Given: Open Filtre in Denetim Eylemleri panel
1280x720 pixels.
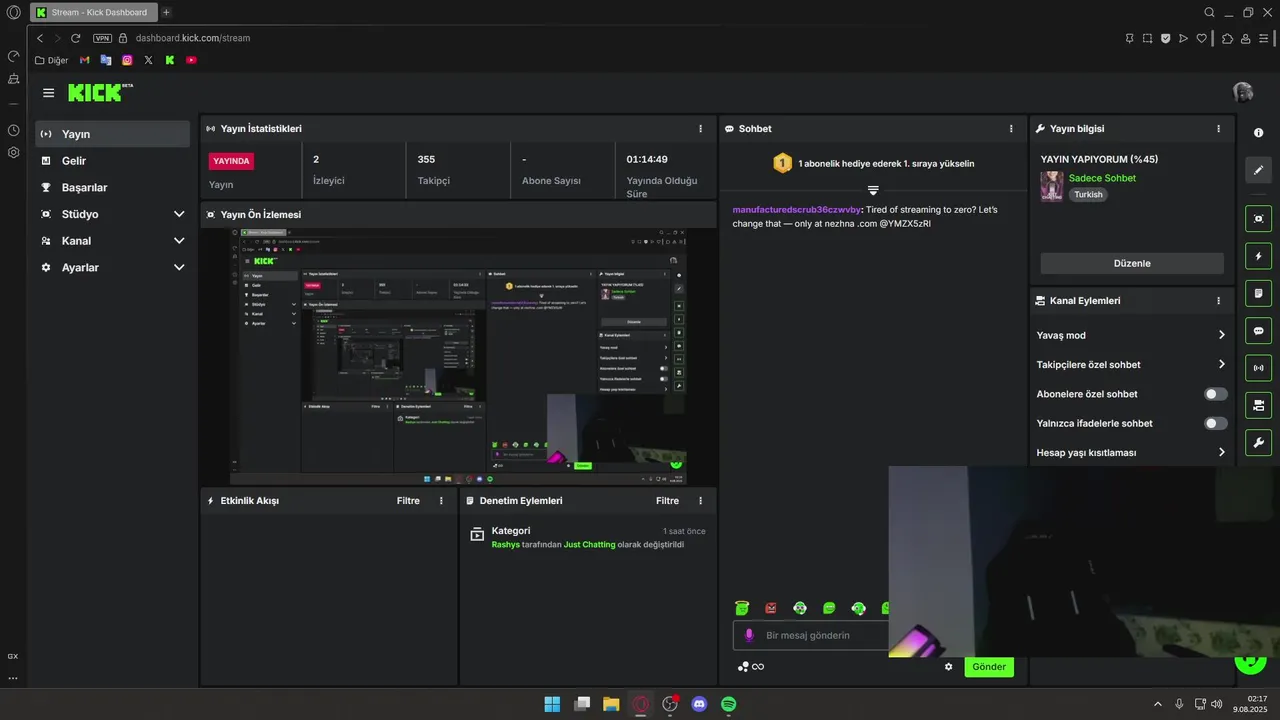Looking at the screenshot, I should point(667,501).
